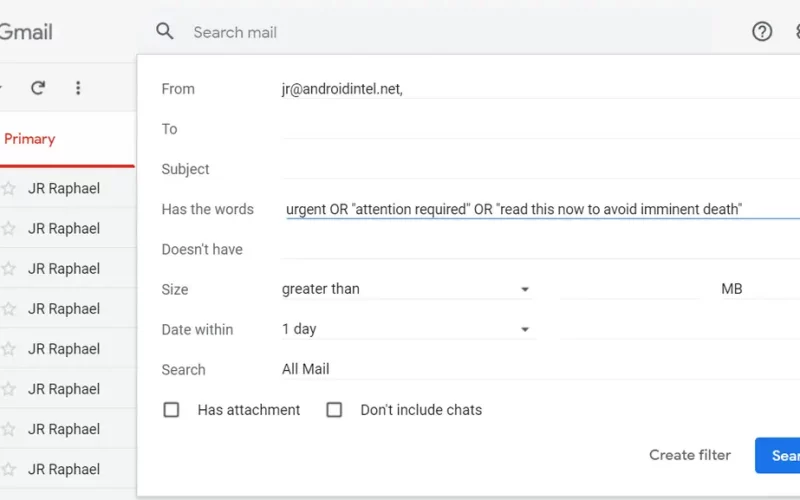Star the last JR Raphael email

pos(8,469)
